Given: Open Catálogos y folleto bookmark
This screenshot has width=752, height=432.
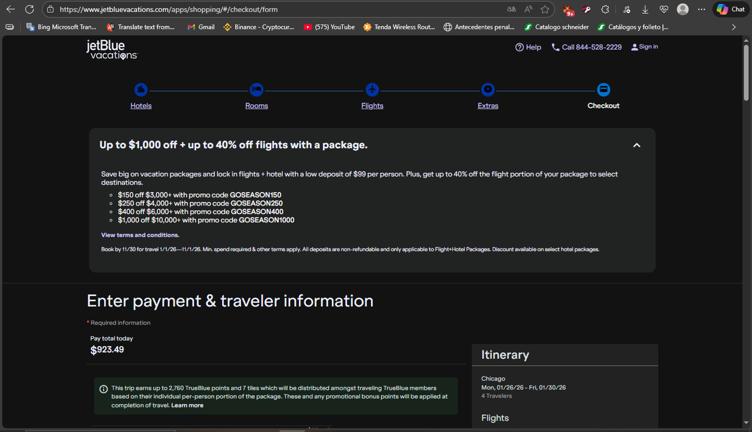Looking at the screenshot, I should pyautogui.click(x=633, y=27).
